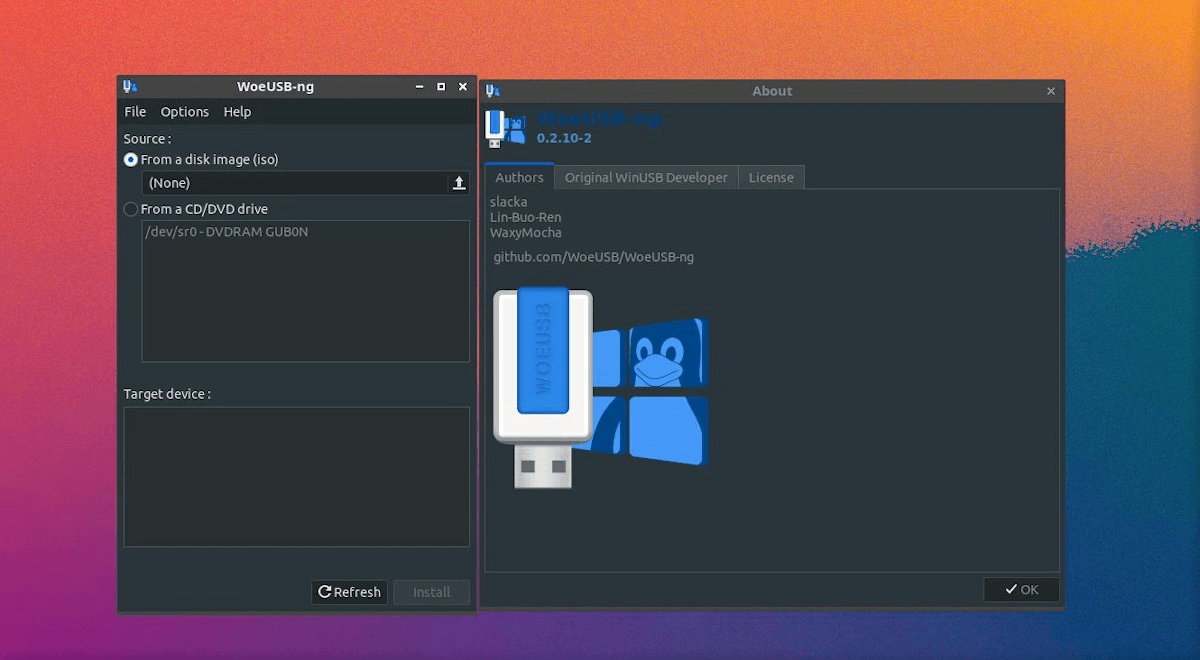The width and height of the screenshot is (1200, 660).
Task: Select the From a CD/DVD drive option
Action: 196,209
